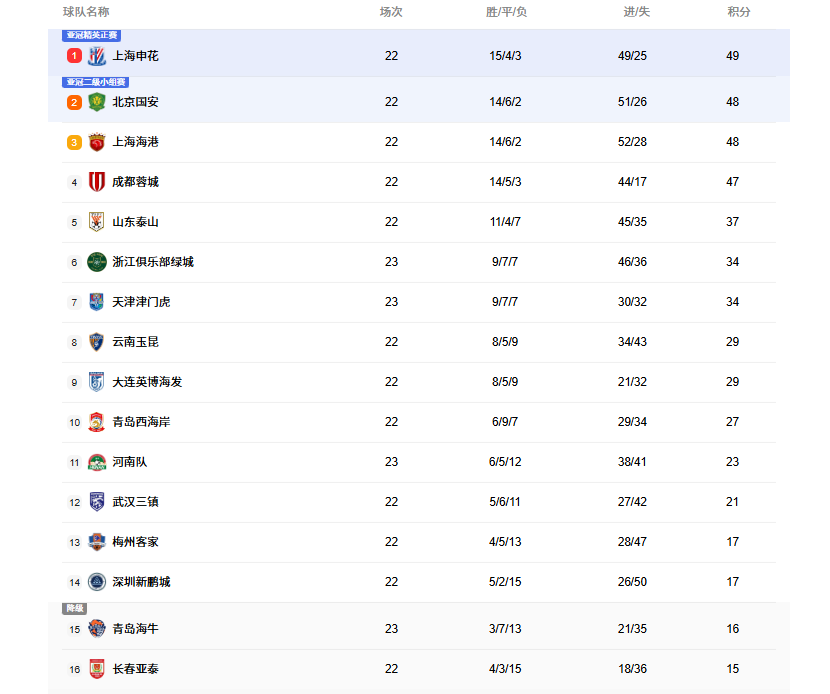Click the Shanghai Shenhua (上海申花) club crest
This screenshot has height=694, width=830.
97,56
